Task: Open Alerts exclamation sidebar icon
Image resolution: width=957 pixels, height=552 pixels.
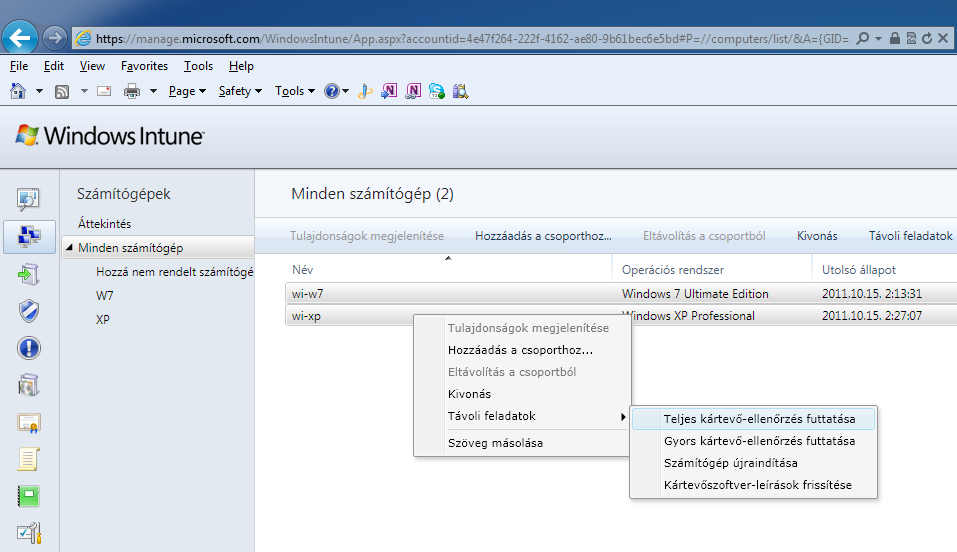Action: [x=29, y=348]
